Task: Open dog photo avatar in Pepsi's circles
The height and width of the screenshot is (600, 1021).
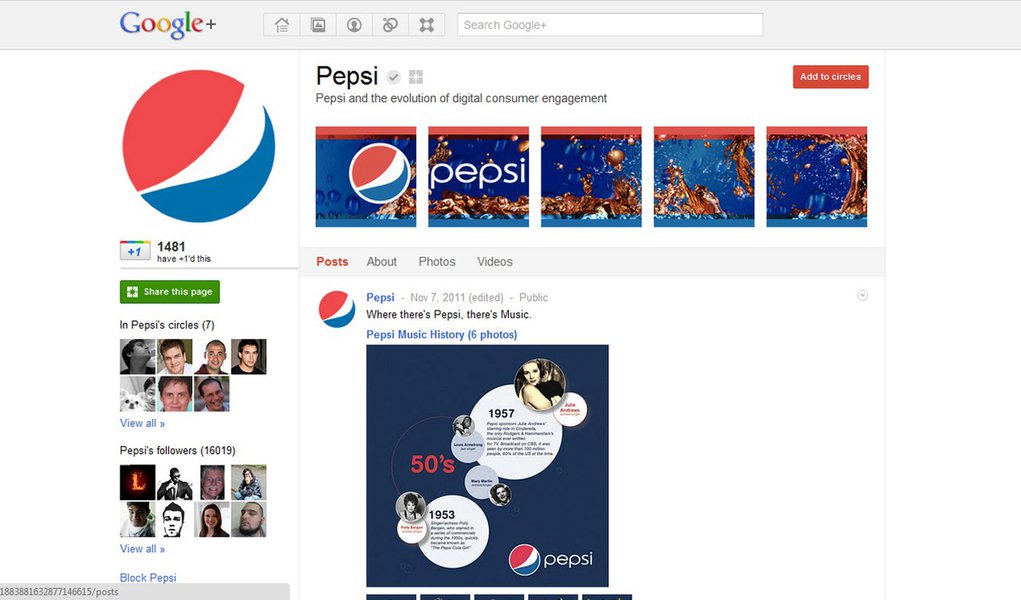Action: pyautogui.click(x=137, y=393)
